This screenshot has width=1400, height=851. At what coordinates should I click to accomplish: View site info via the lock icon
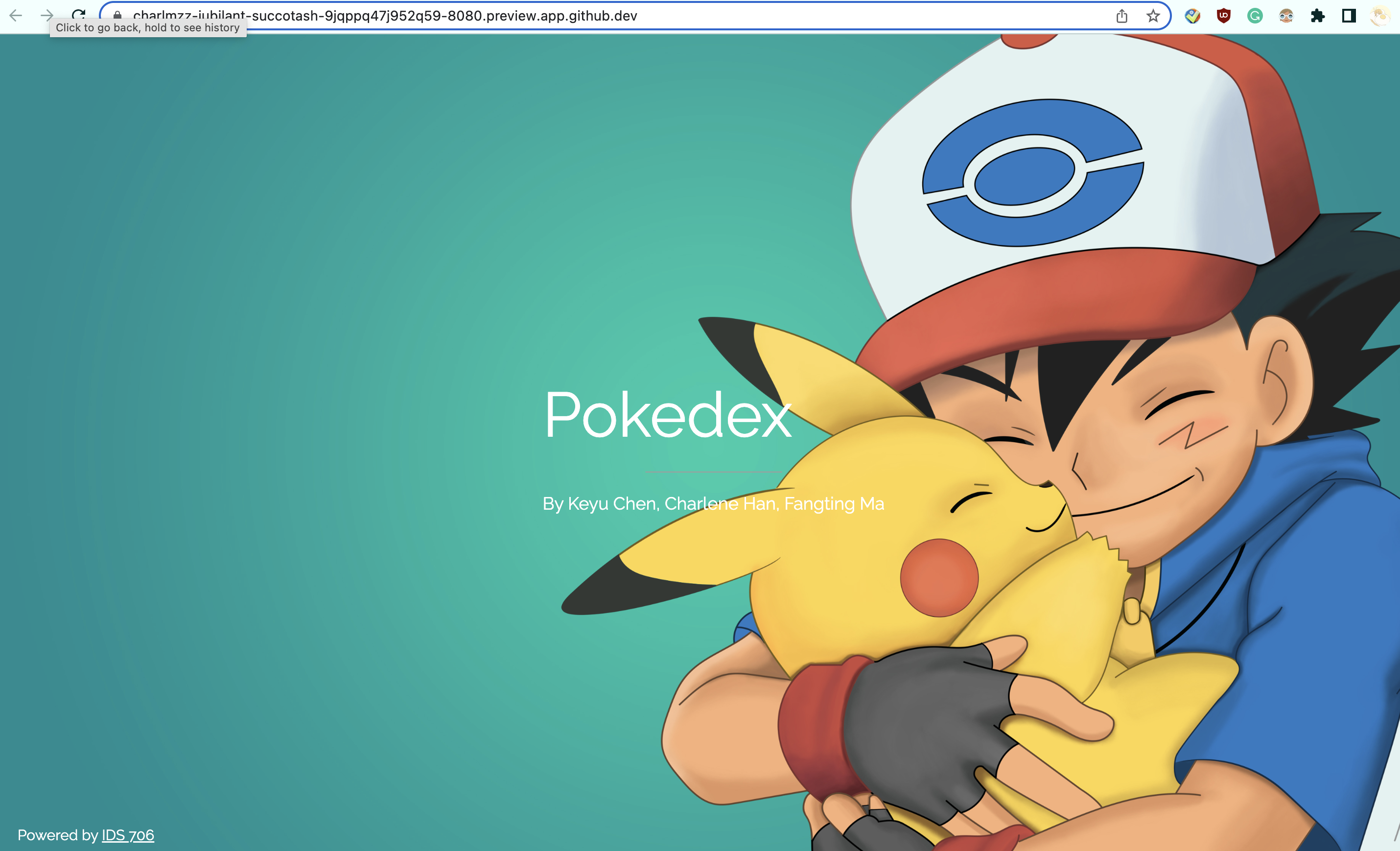click(117, 15)
